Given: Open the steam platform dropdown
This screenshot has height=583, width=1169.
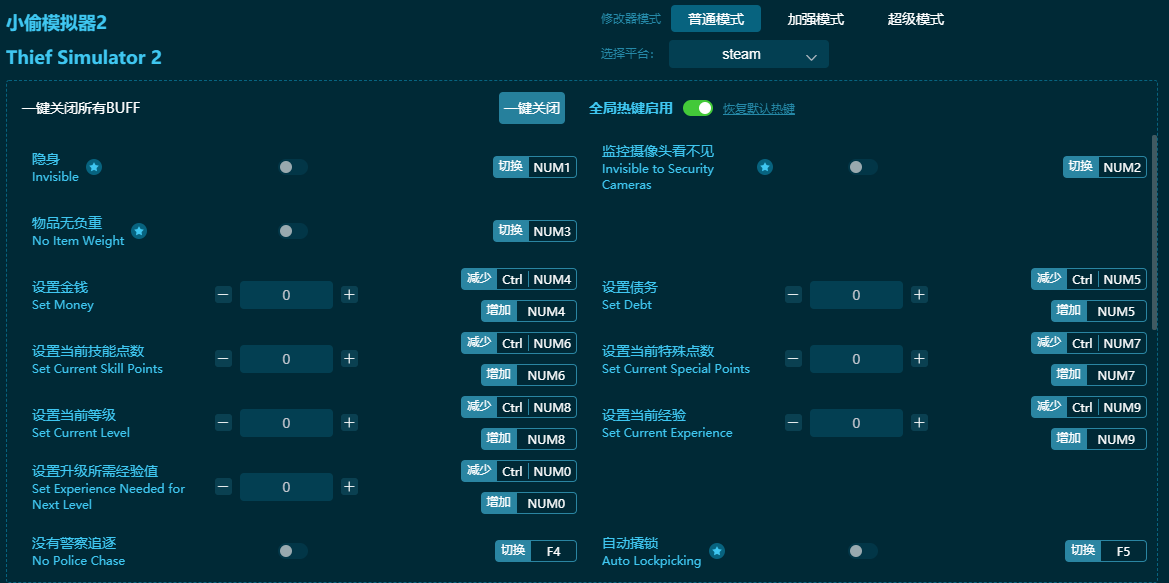Looking at the screenshot, I should 748,55.
